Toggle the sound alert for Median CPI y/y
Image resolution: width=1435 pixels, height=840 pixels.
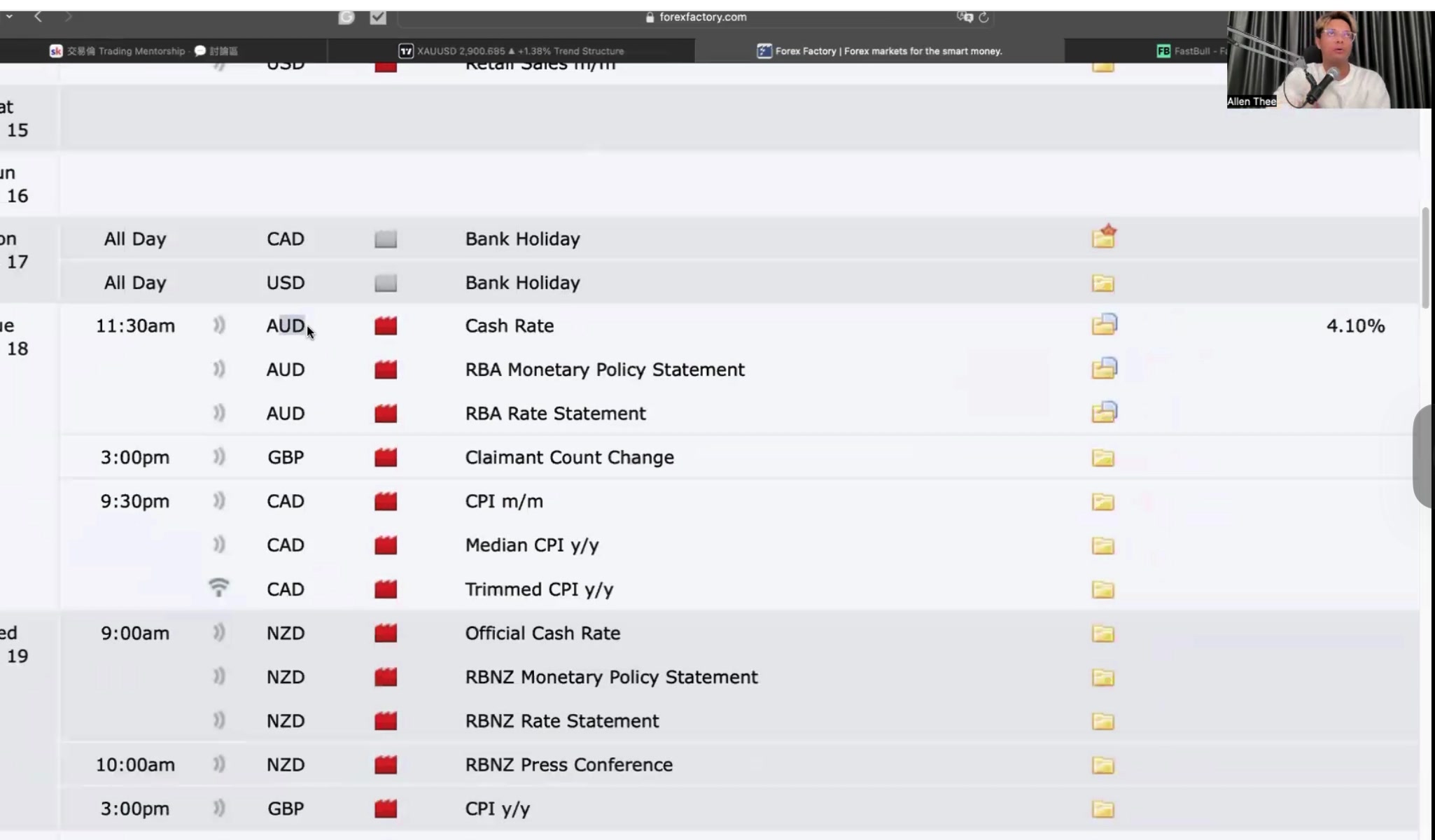click(x=219, y=545)
